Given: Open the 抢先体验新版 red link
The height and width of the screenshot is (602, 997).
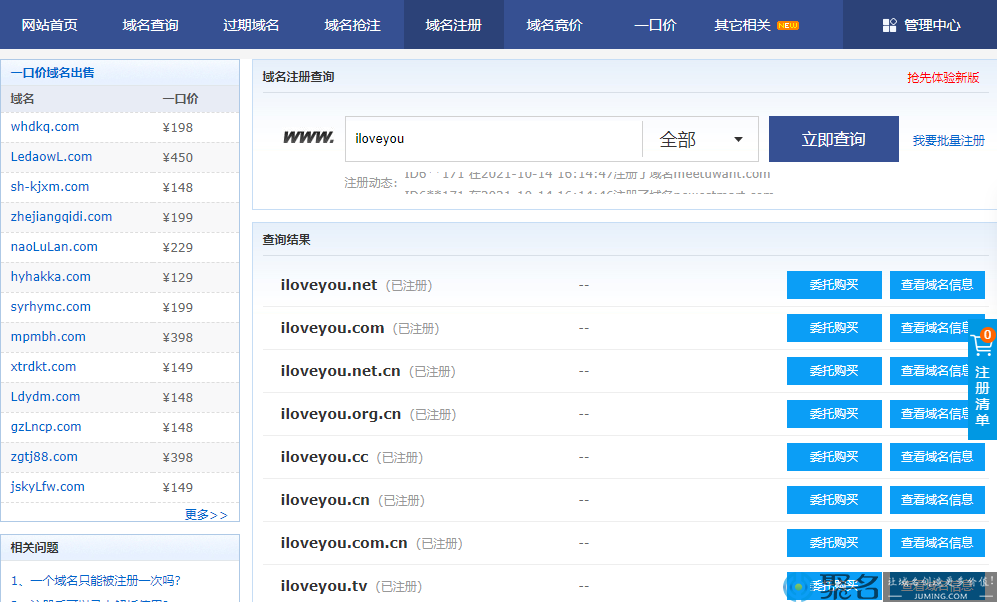Looking at the screenshot, I should click(943, 78).
